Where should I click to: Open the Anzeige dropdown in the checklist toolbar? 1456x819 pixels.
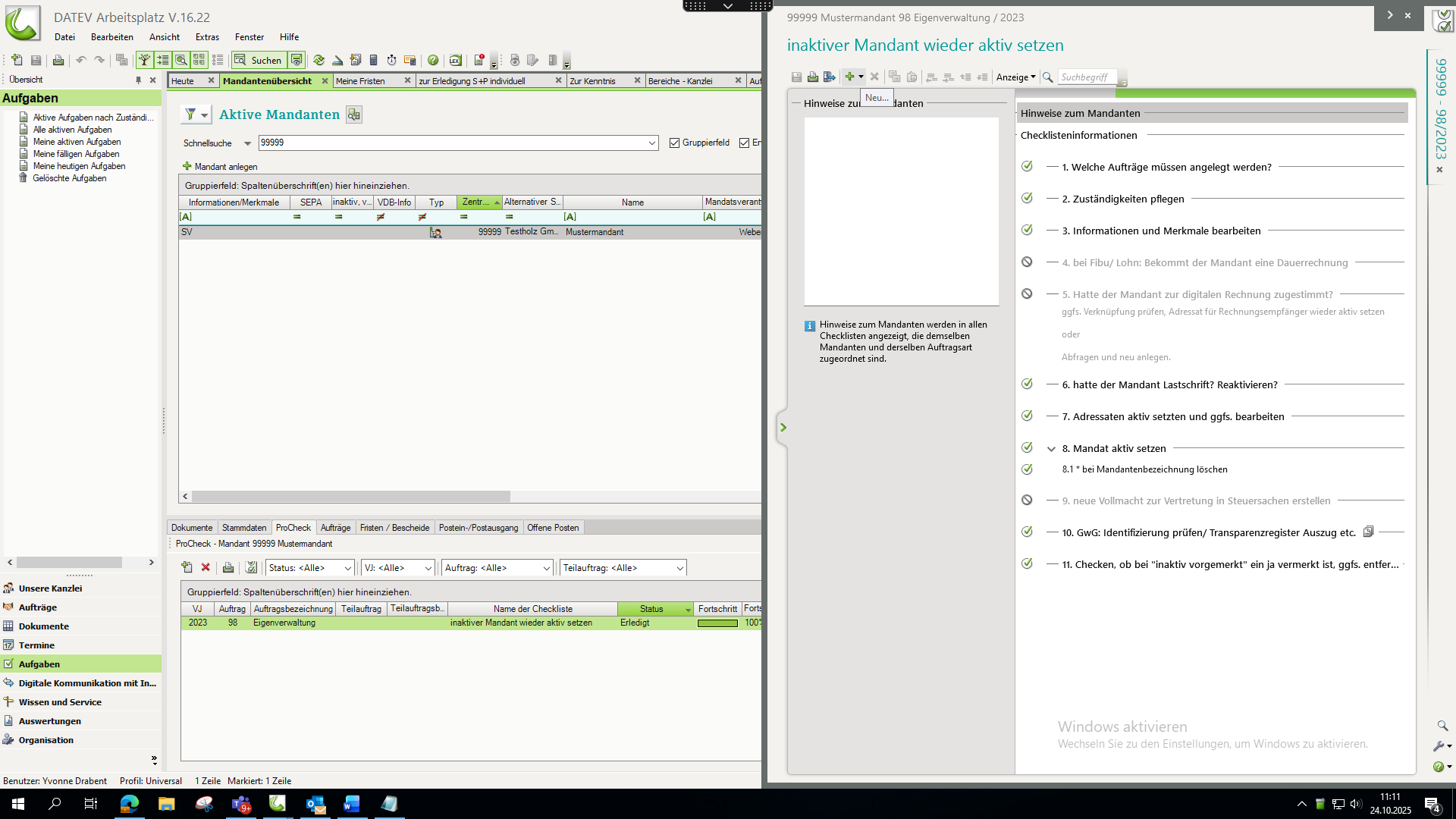1016,77
